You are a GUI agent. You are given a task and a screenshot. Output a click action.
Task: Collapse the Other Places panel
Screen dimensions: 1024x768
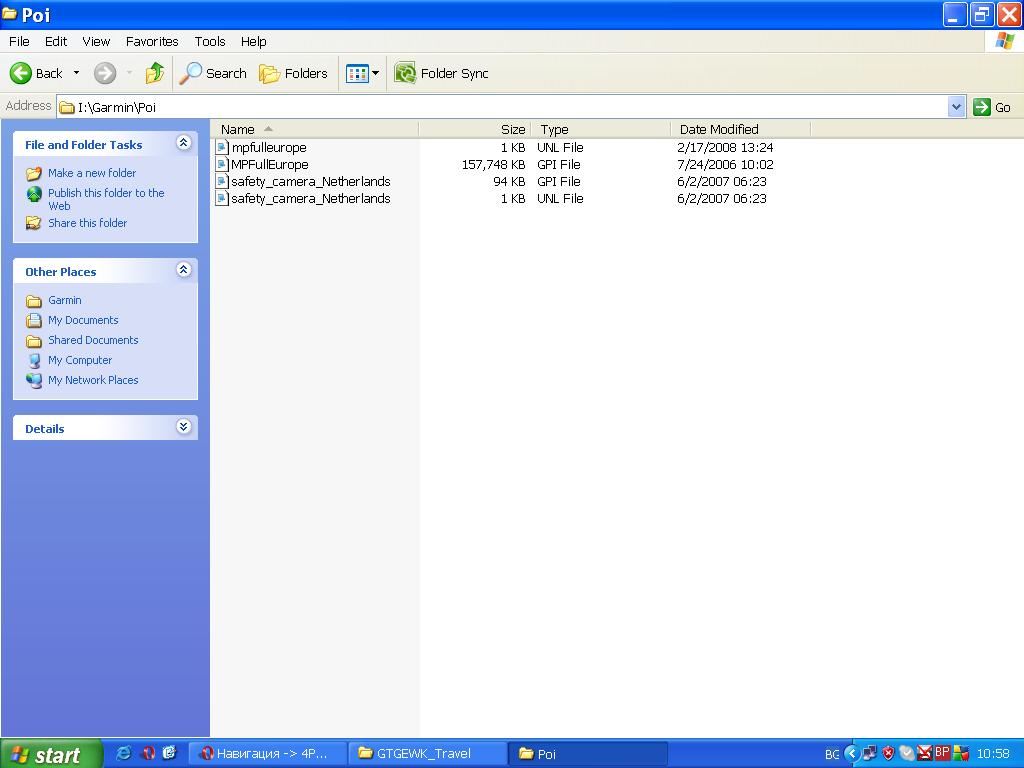coord(184,270)
